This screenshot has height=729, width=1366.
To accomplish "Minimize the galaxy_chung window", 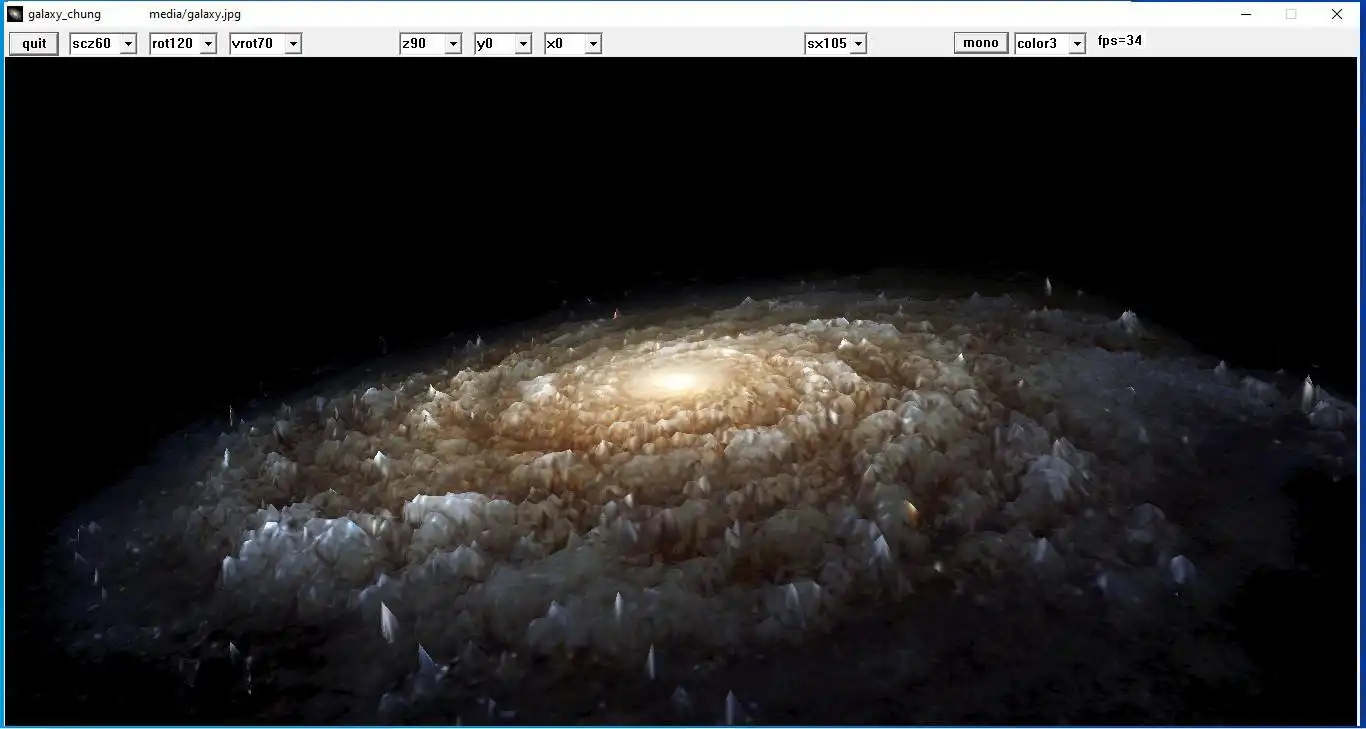I will click(x=1246, y=14).
